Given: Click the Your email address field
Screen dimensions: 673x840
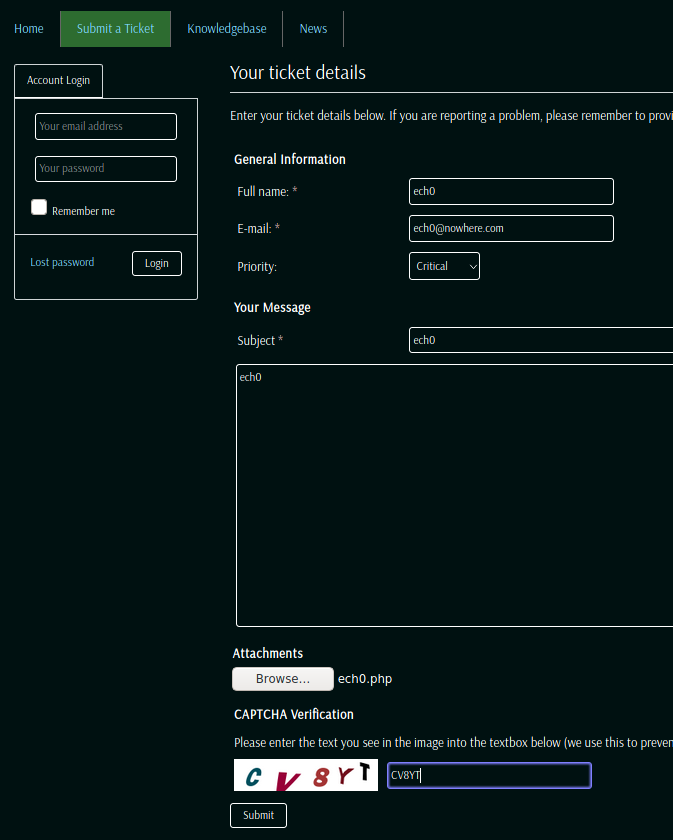Looking at the screenshot, I should 106,127.
